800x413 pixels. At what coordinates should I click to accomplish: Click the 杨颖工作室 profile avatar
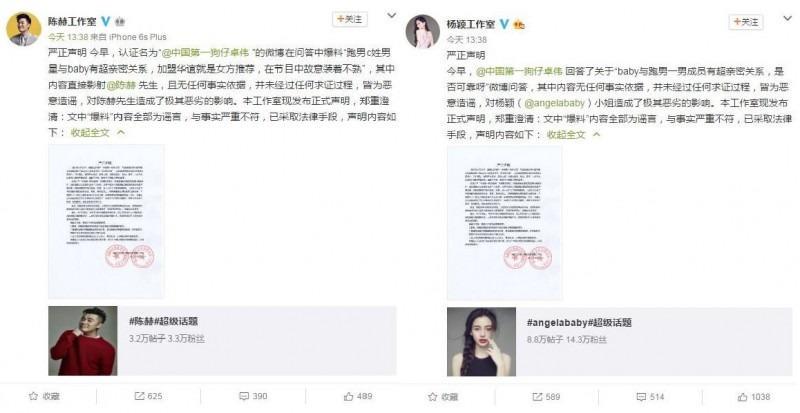422,32
